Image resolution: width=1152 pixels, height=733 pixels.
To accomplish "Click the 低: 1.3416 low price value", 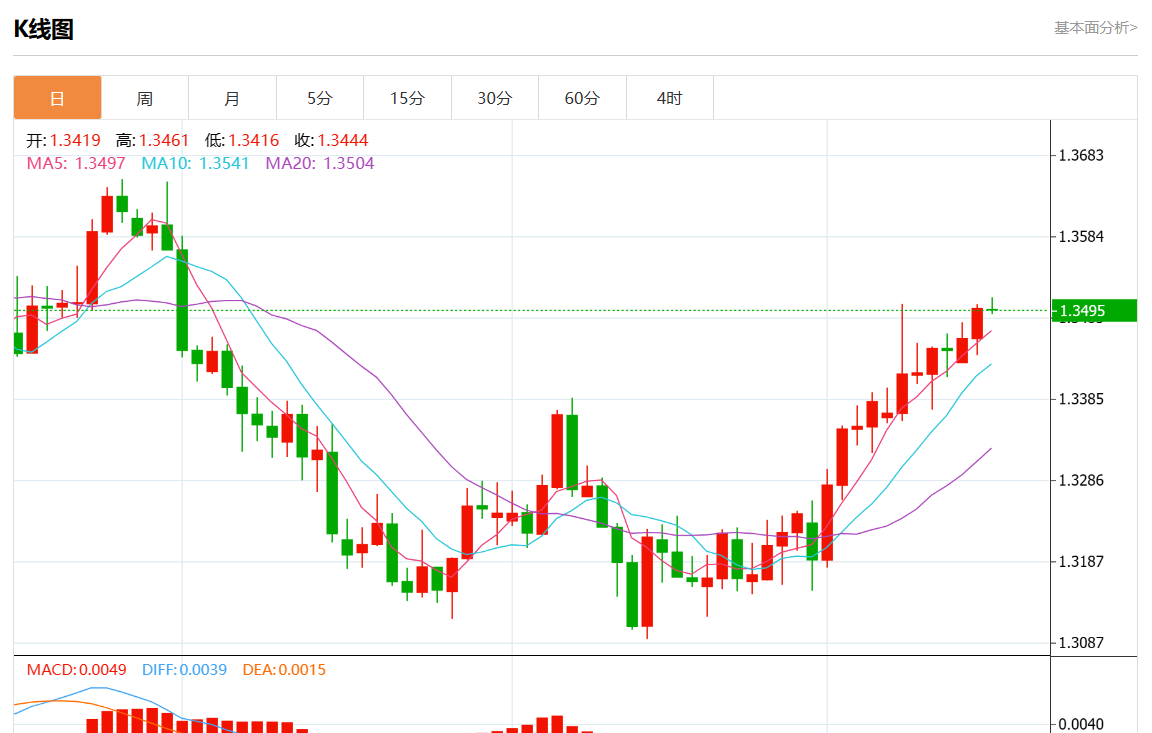I will 242,140.
